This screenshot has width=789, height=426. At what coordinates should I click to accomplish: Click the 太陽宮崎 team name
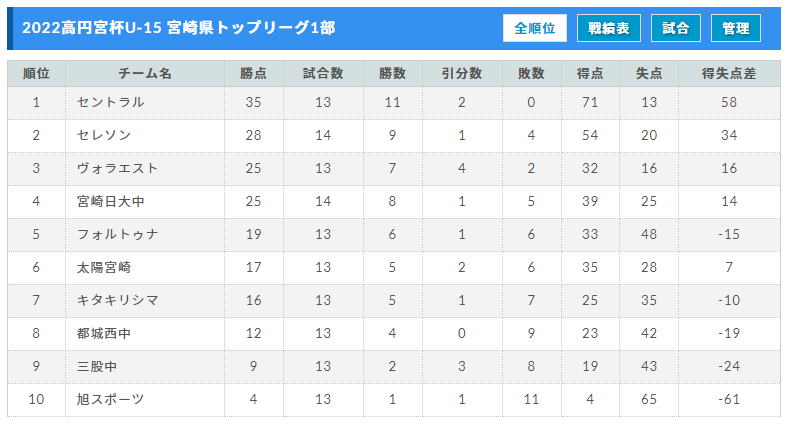point(104,268)
